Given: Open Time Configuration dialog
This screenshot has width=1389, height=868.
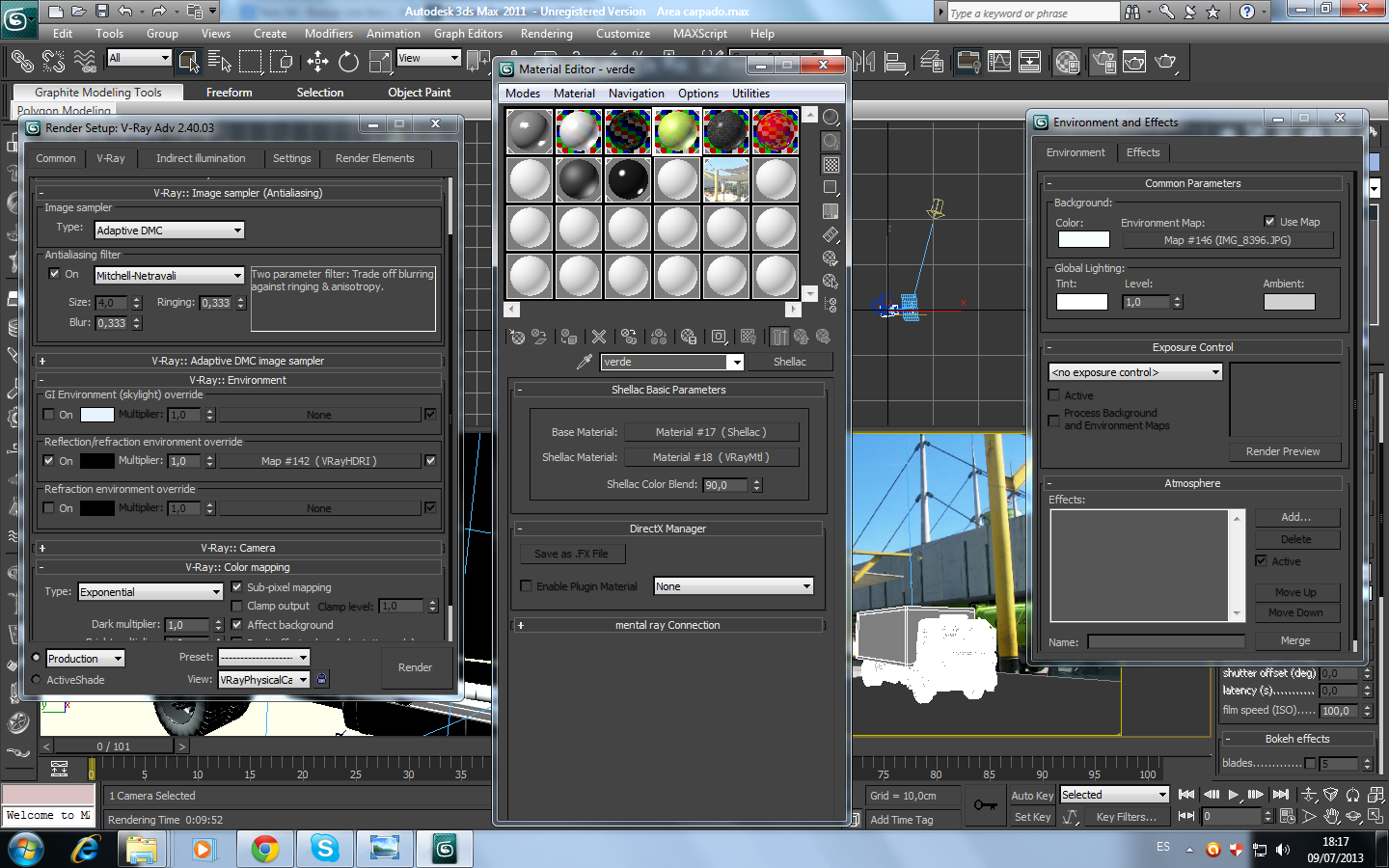Looking at the screenshot, I should (x=1288, y=816).
